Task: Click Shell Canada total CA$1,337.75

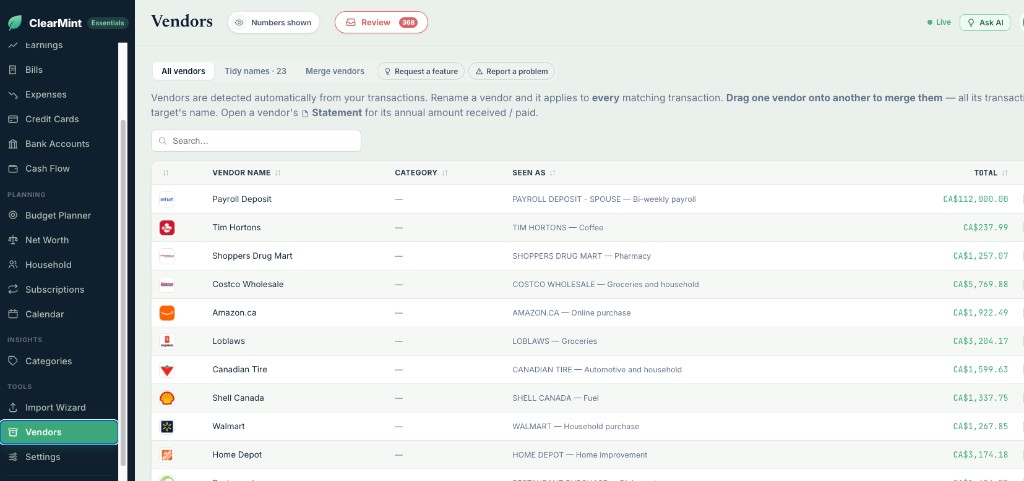Action: tap(981, 398)
